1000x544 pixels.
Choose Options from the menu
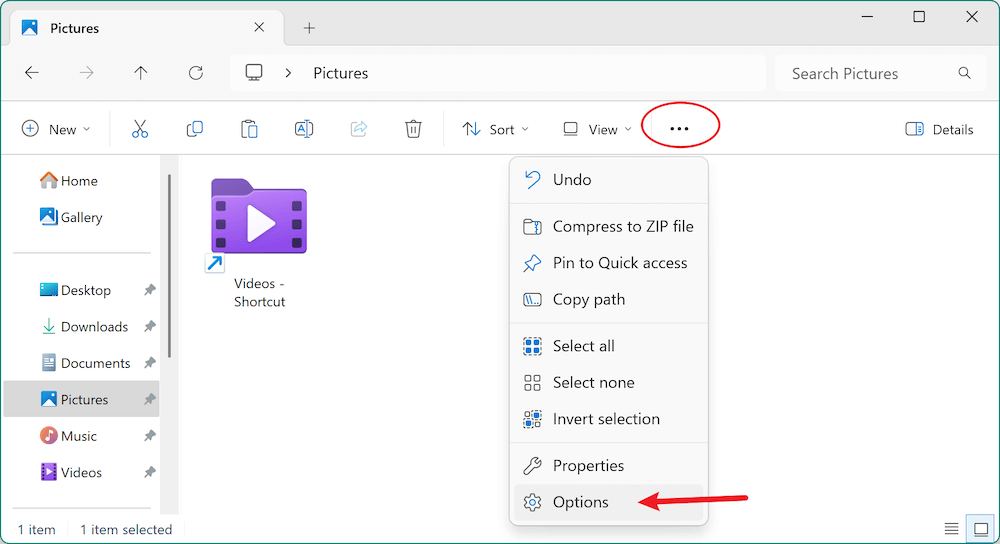pos(609,502)
